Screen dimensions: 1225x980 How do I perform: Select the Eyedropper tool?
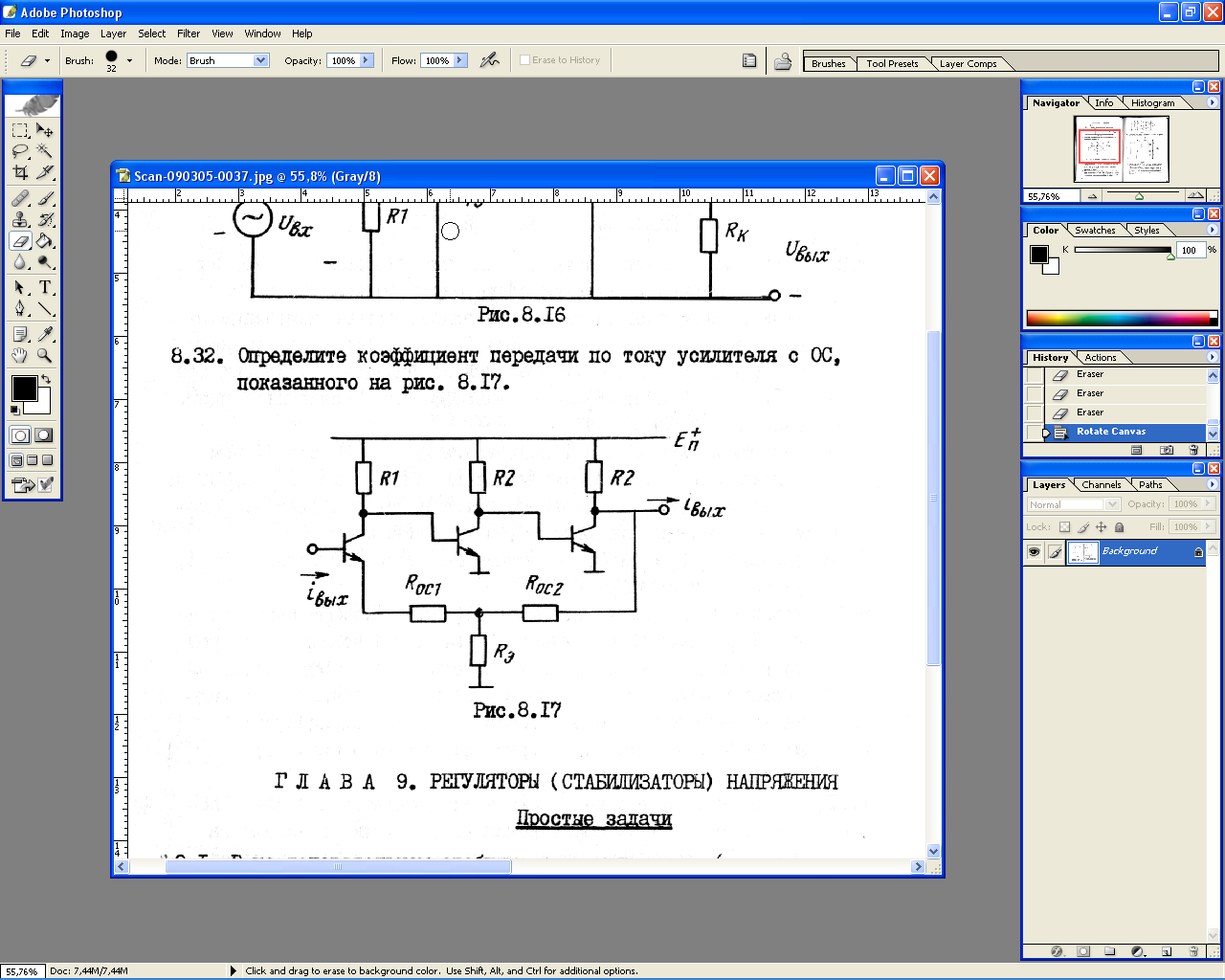pyautogui.click(x=45, y=334)
